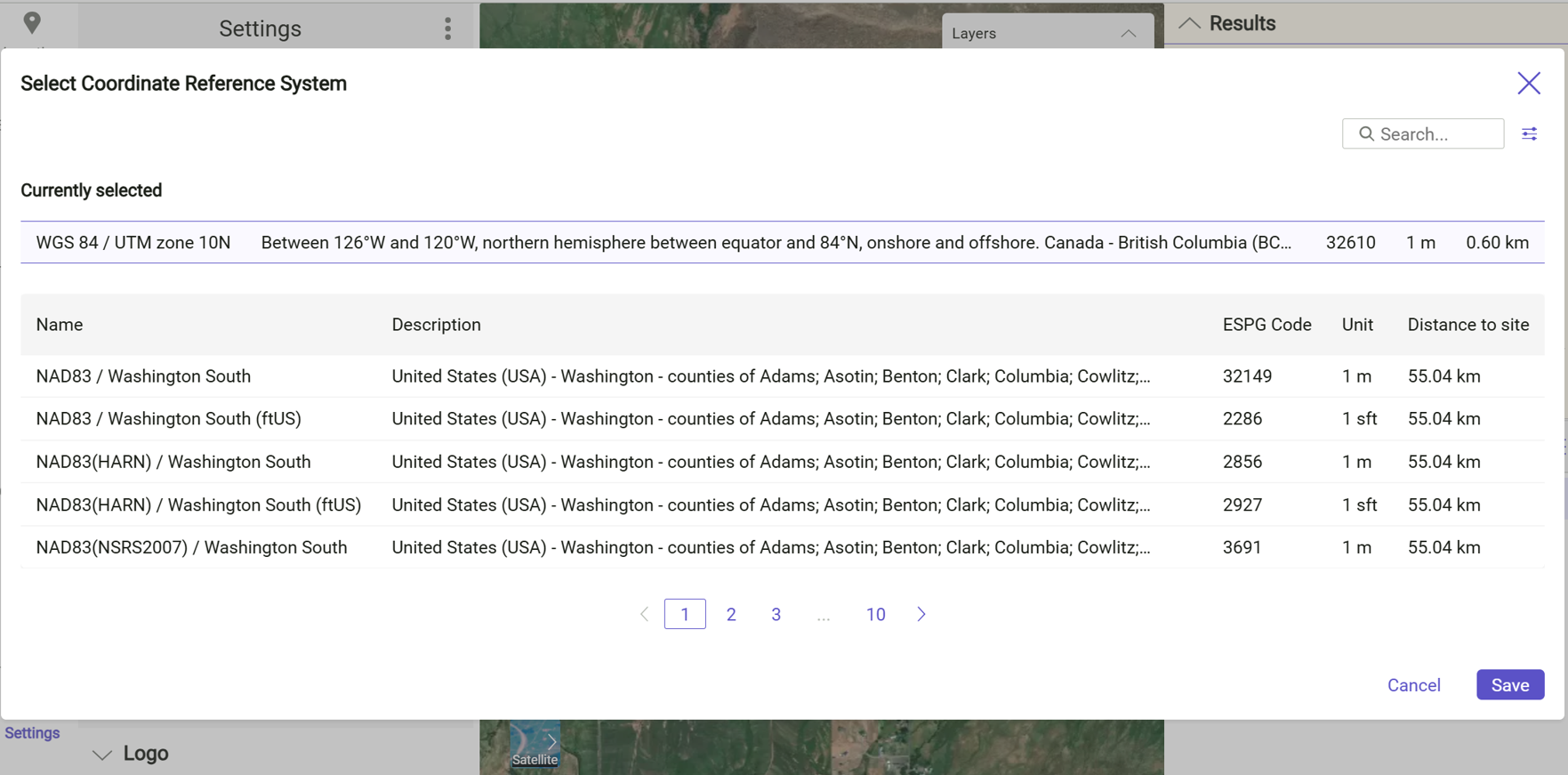Close the Coordinate Reference System dialog
1568x775 pixels.
click(x=1529, y=83)
